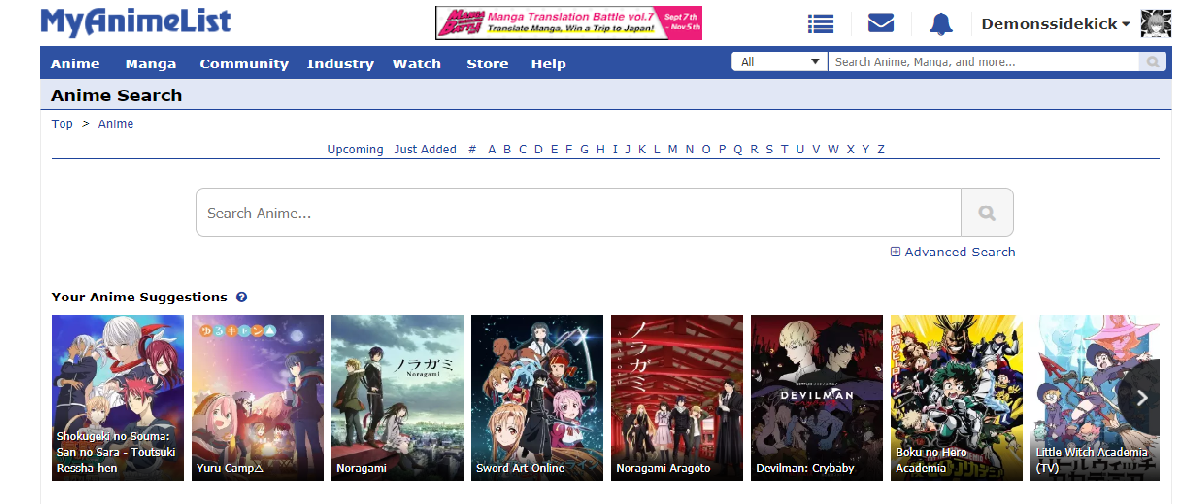The image size is (1182, 504).
Task: Browse anime starting with letter E
Action: 554,149
